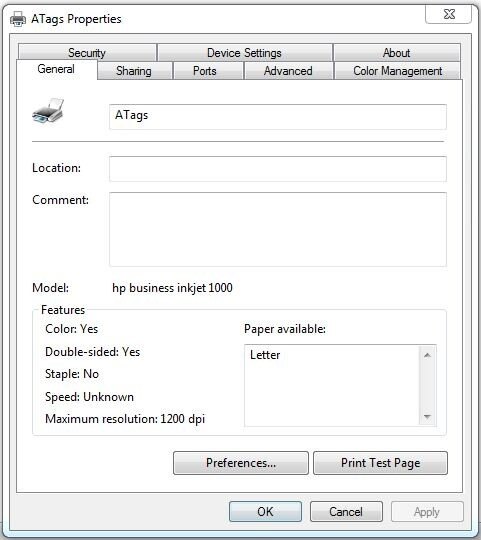Select the General tab
The height and width of the screenshot is (540, 481).
(x=56, y=69)
